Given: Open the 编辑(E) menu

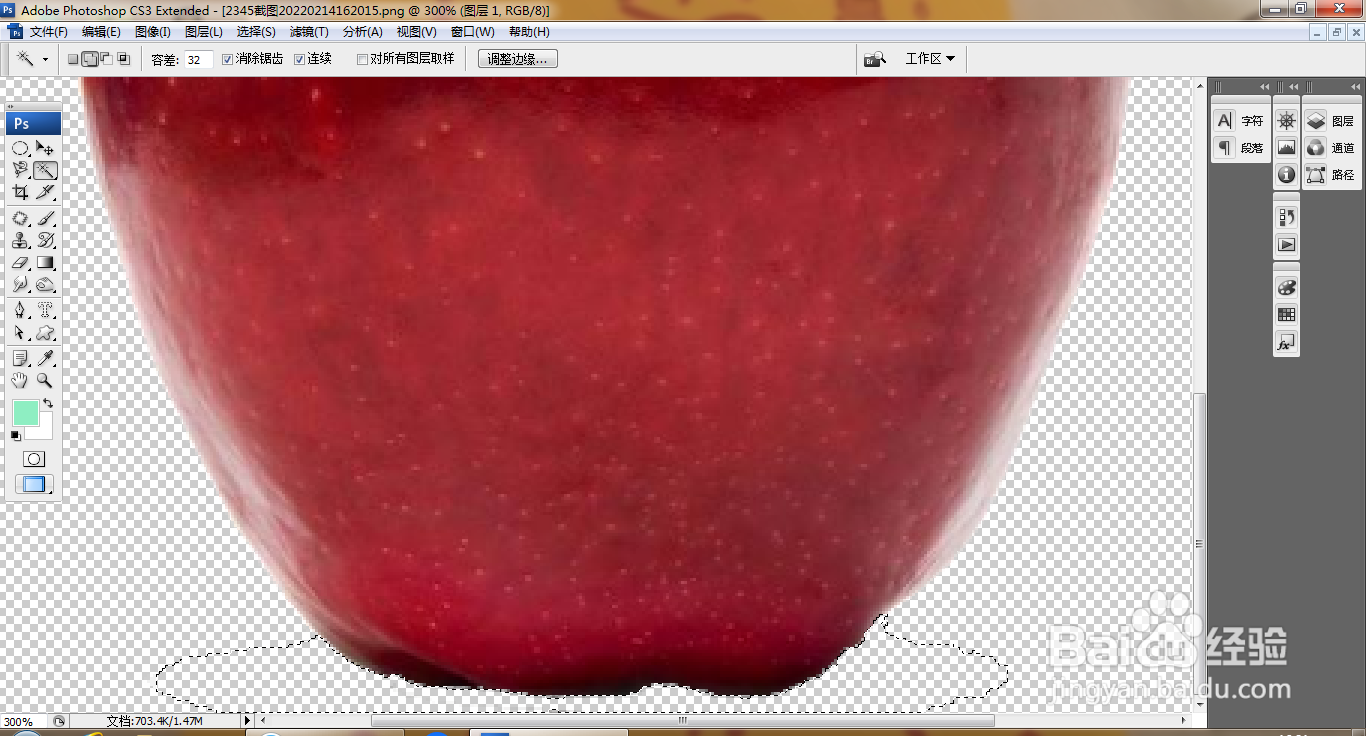Looking at the screenshot, I should (x=101, y=32).
